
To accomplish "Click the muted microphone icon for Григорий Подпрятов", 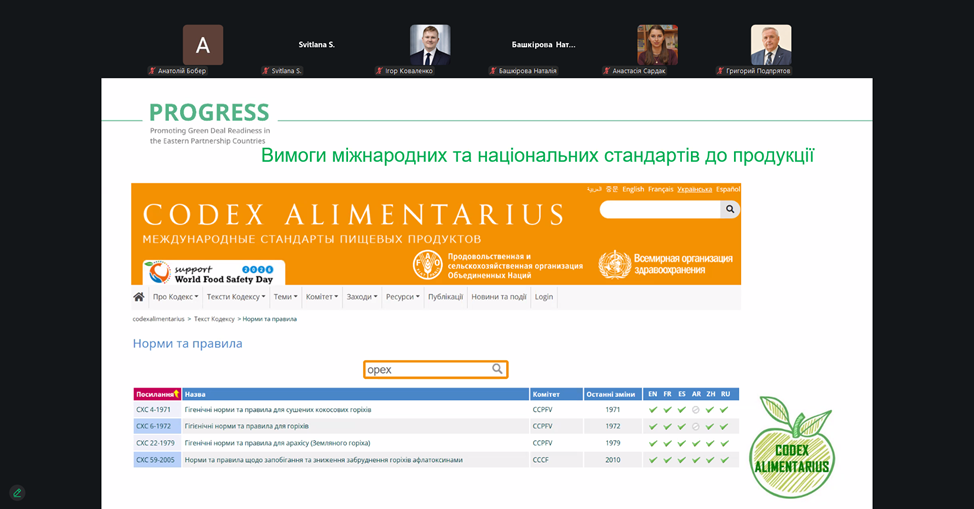I will 720,71.
